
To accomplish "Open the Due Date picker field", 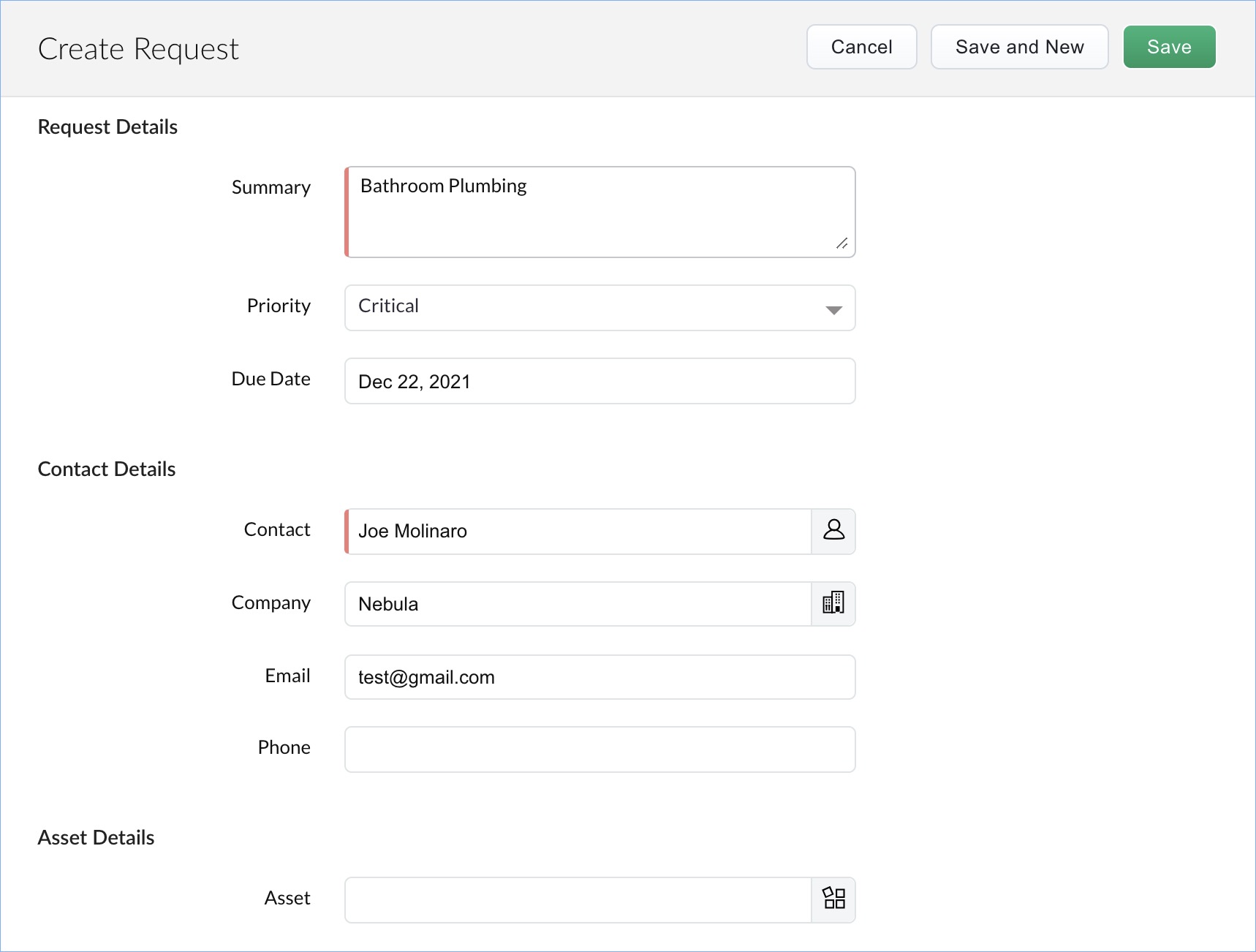I will pyautogui.click(x=599, y=381).
